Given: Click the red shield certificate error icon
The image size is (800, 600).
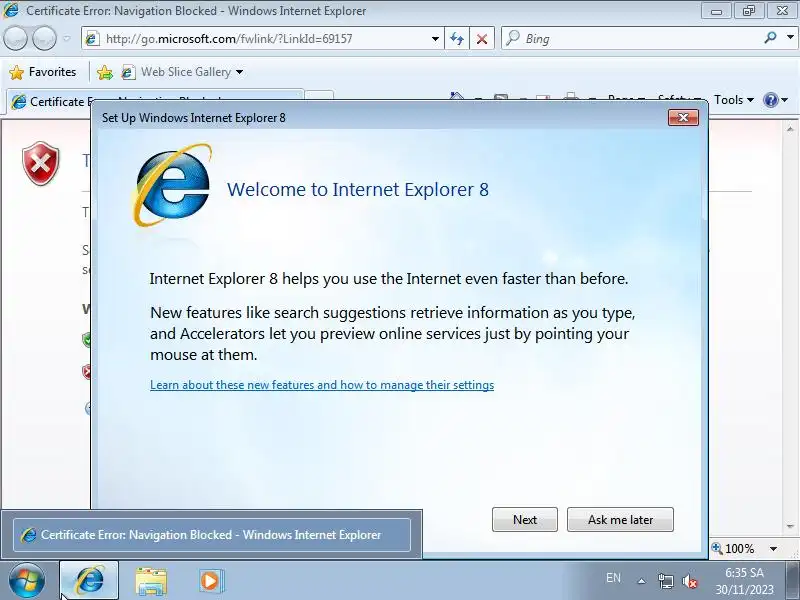Looking at the screenshot, I should (41, 164).
